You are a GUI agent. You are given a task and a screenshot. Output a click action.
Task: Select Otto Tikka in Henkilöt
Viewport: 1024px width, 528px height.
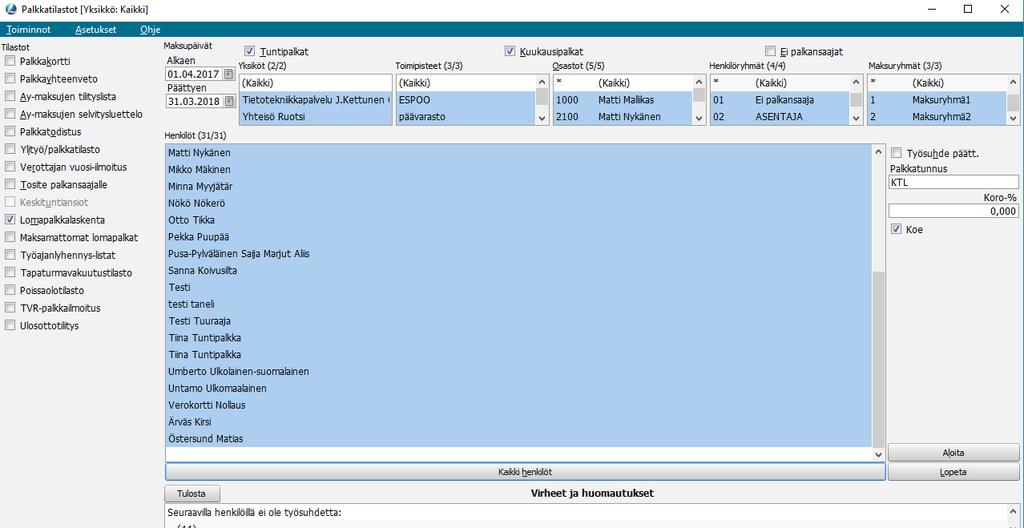tap(519, 220)
